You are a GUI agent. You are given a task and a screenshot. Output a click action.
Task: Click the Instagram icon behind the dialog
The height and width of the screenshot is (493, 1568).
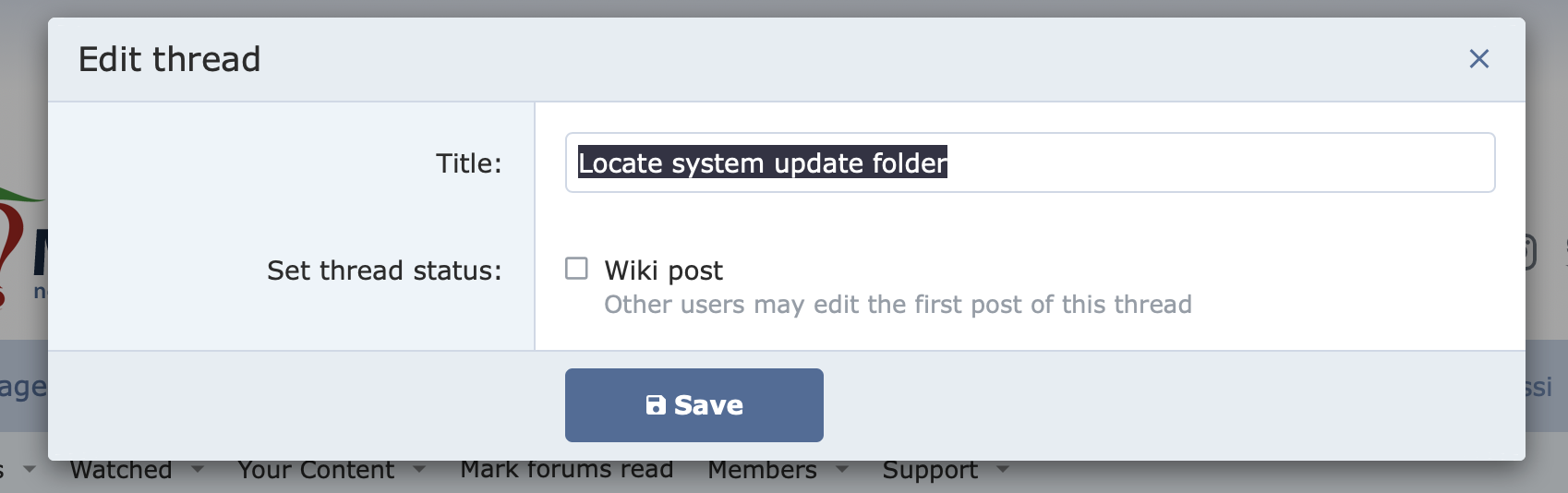pyautogui.click(x=1530, y=252)
